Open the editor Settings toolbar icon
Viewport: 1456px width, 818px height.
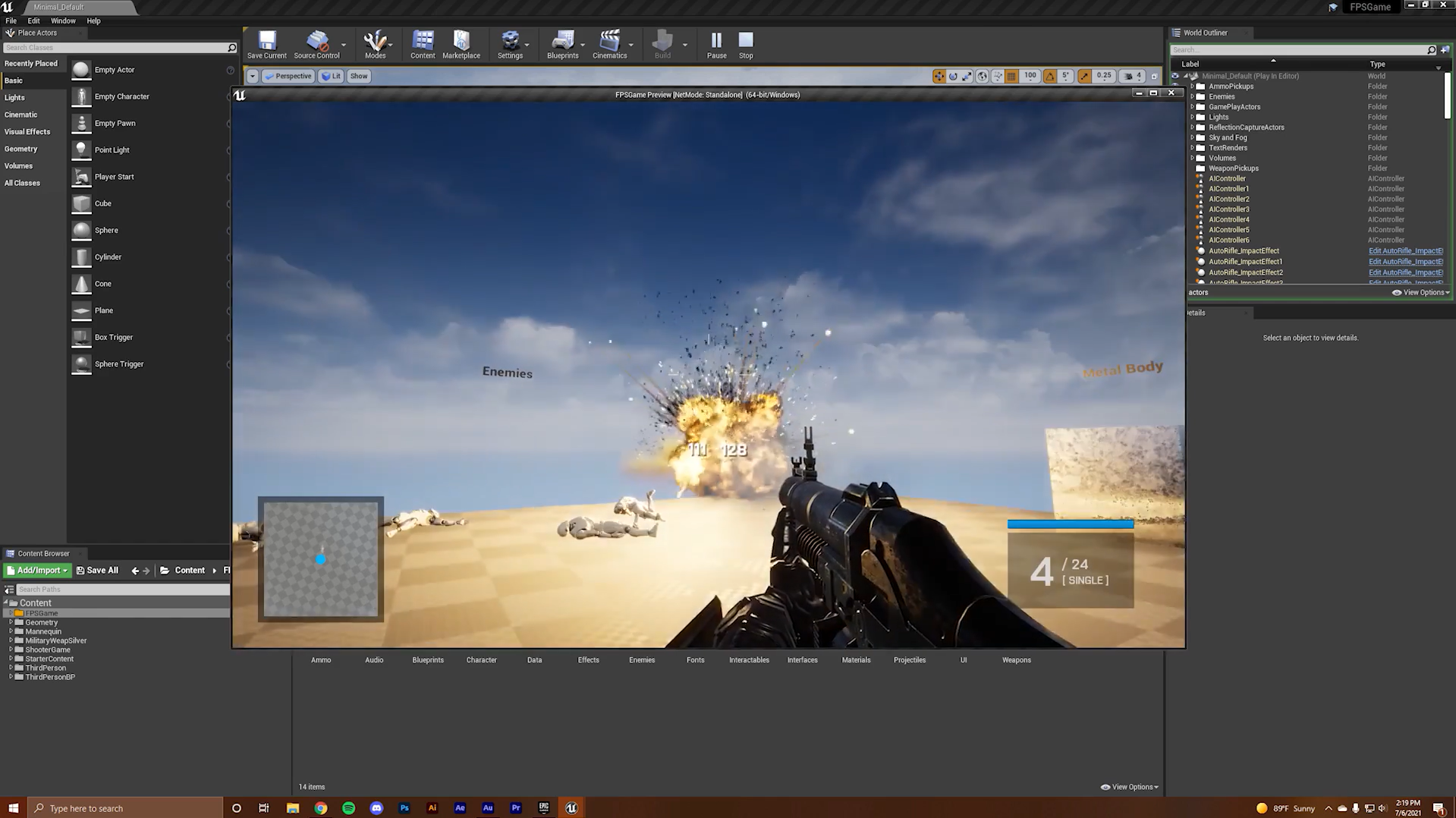pyautogui.click(x=510, y=45)
